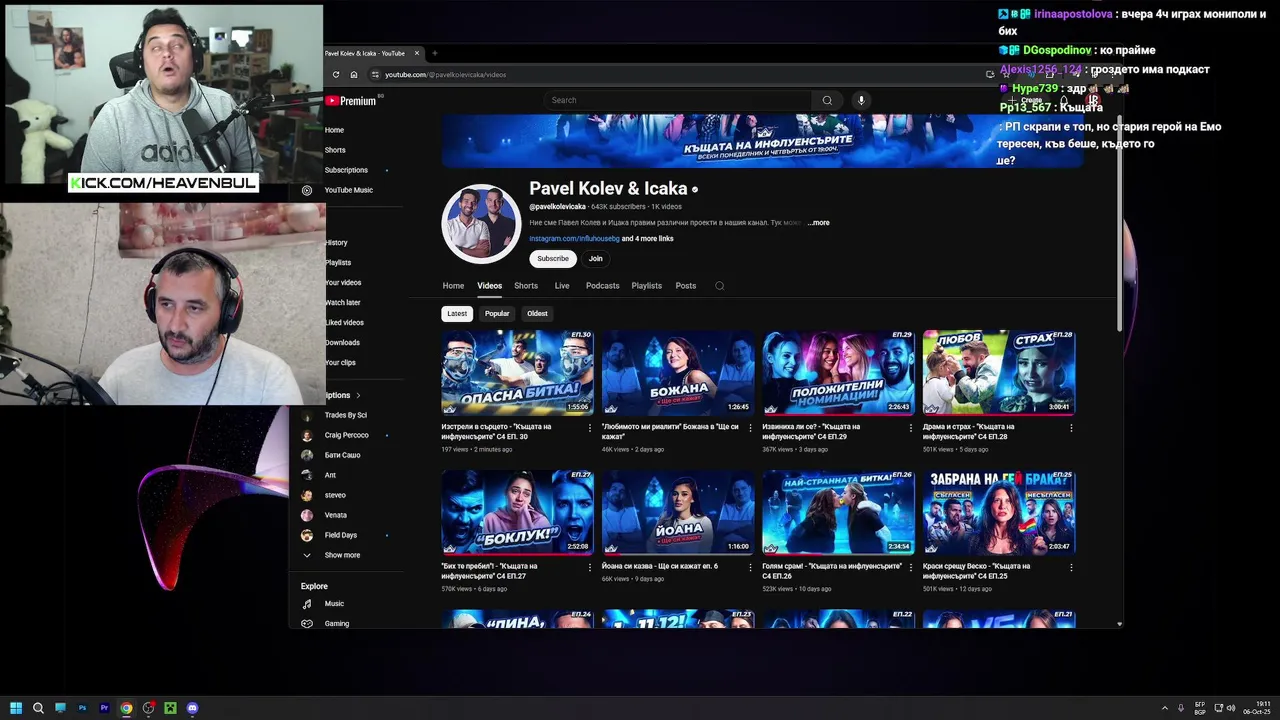Switch to the Posts tab
The image size is (1280, 720).
[686, 286]
